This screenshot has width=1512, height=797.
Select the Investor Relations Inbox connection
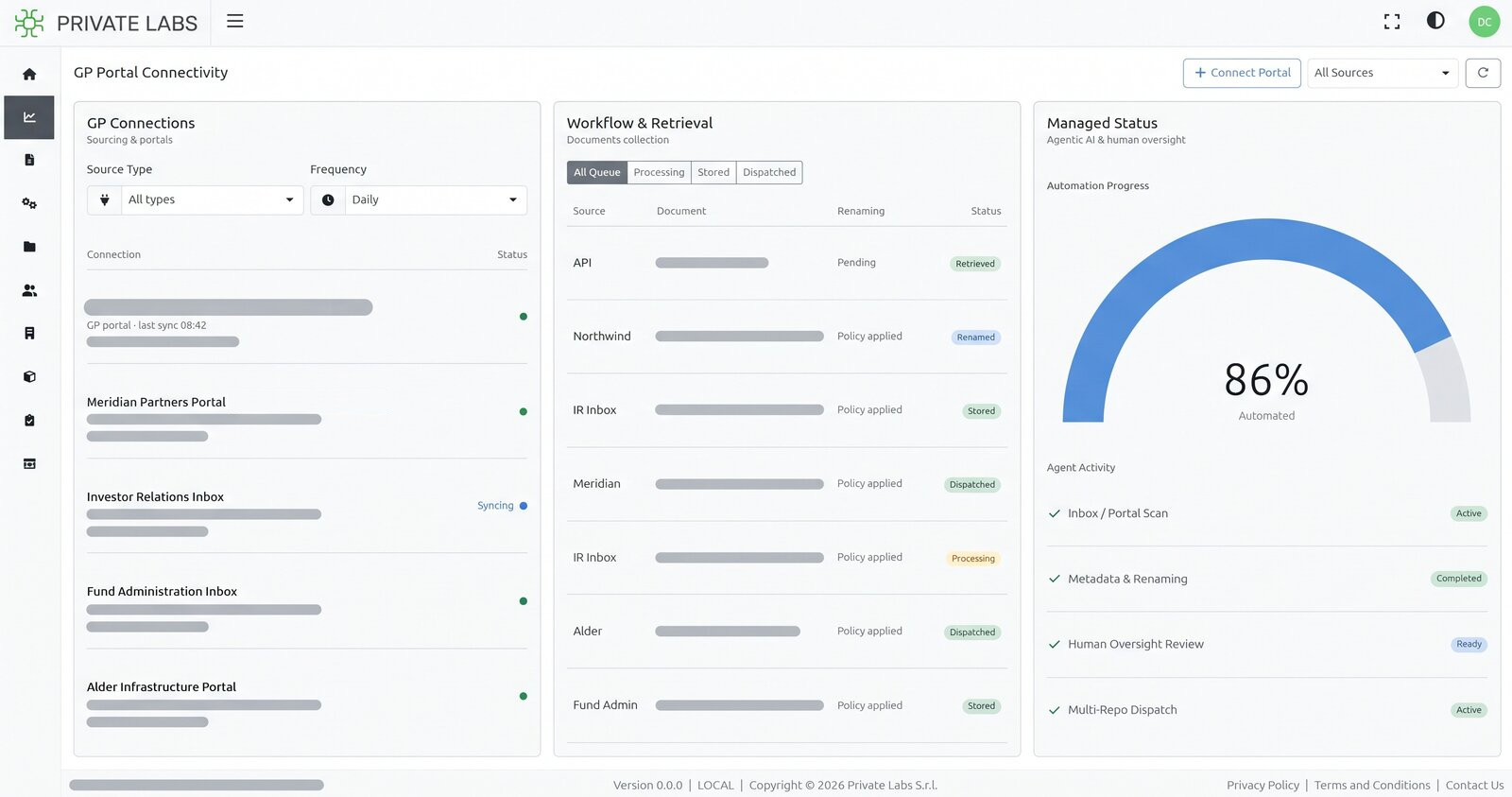click(307, 506)
